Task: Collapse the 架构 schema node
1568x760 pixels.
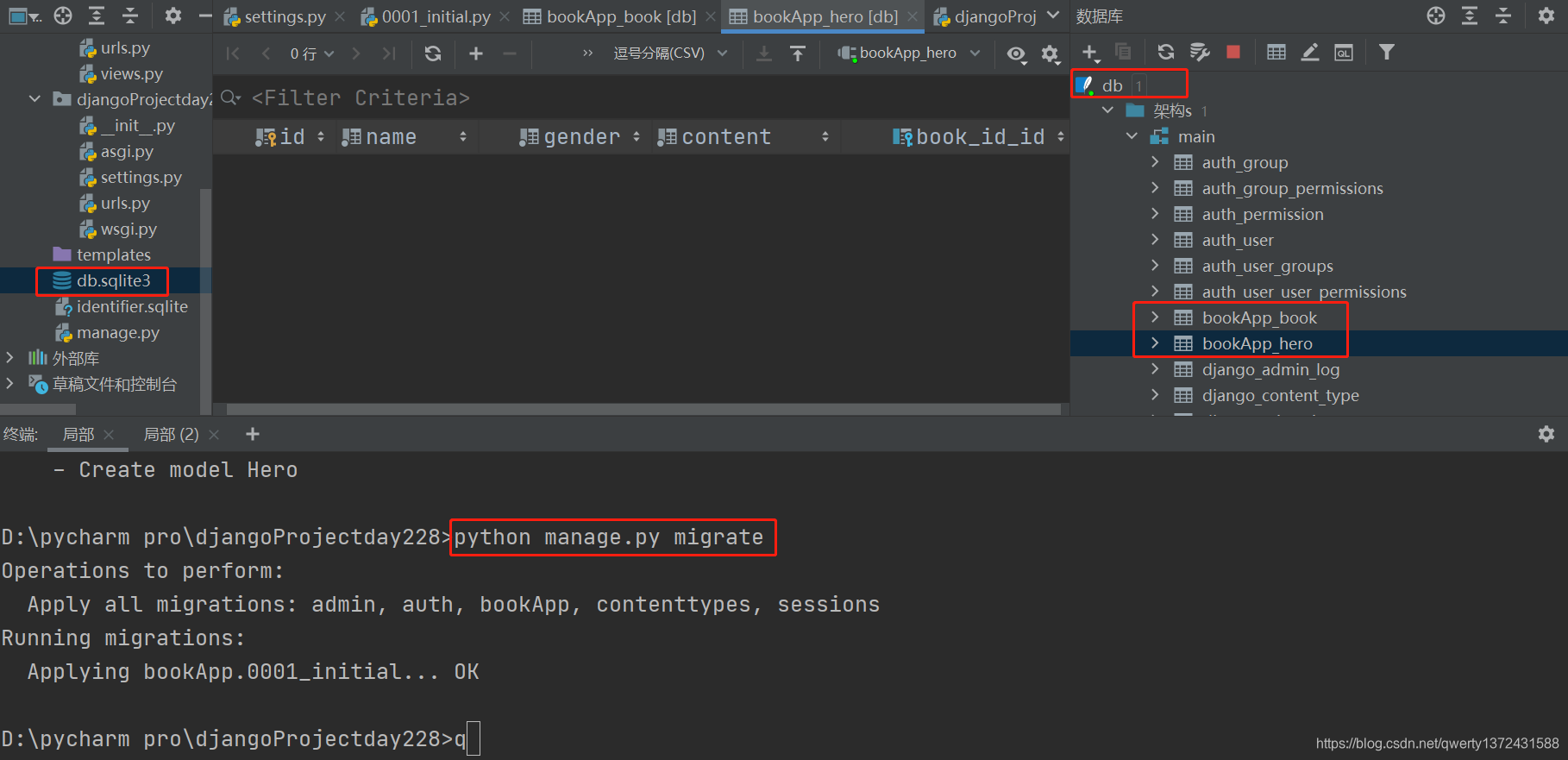Action: 1108,110
